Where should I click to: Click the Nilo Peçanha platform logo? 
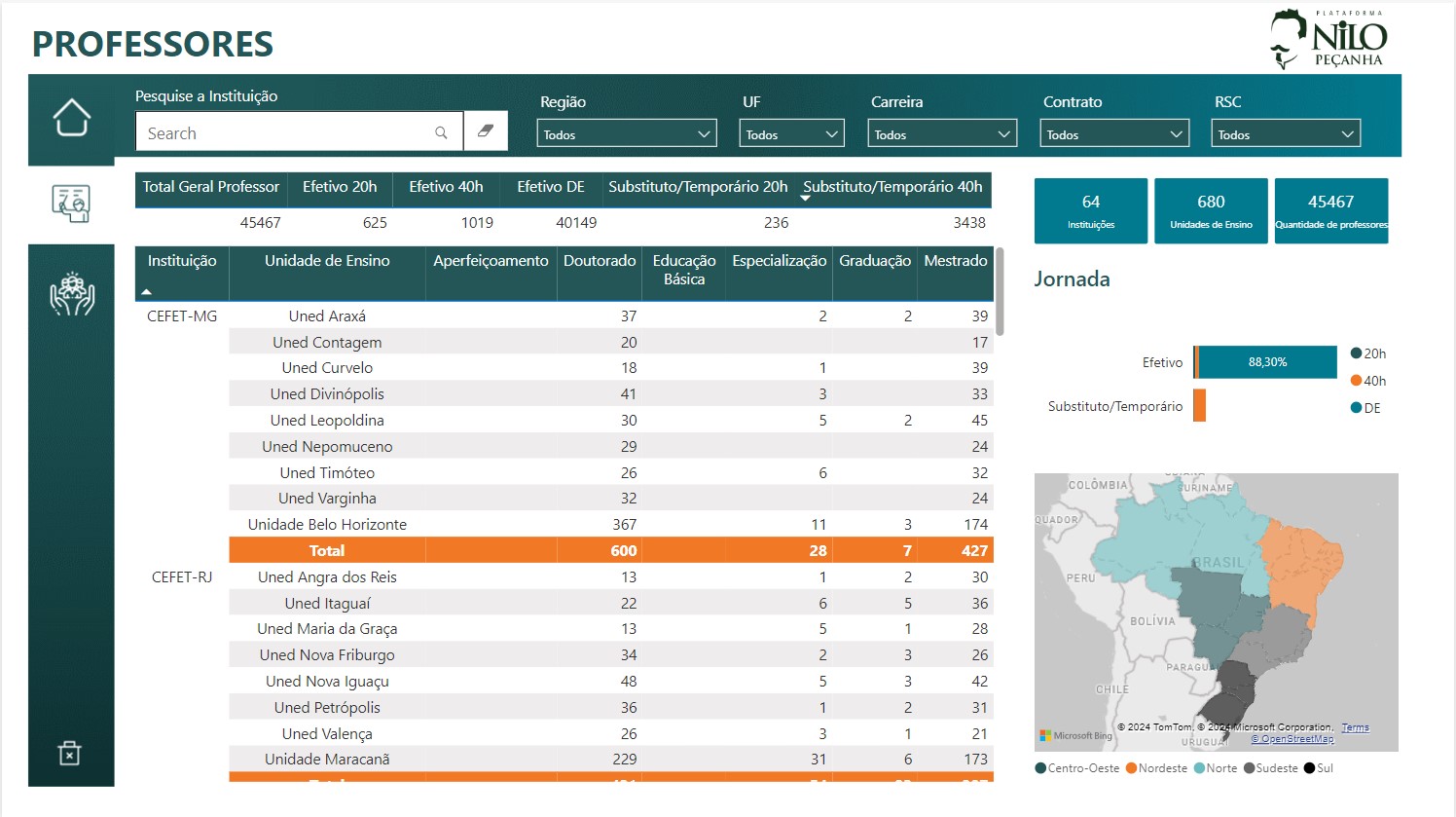point(1329,40)
